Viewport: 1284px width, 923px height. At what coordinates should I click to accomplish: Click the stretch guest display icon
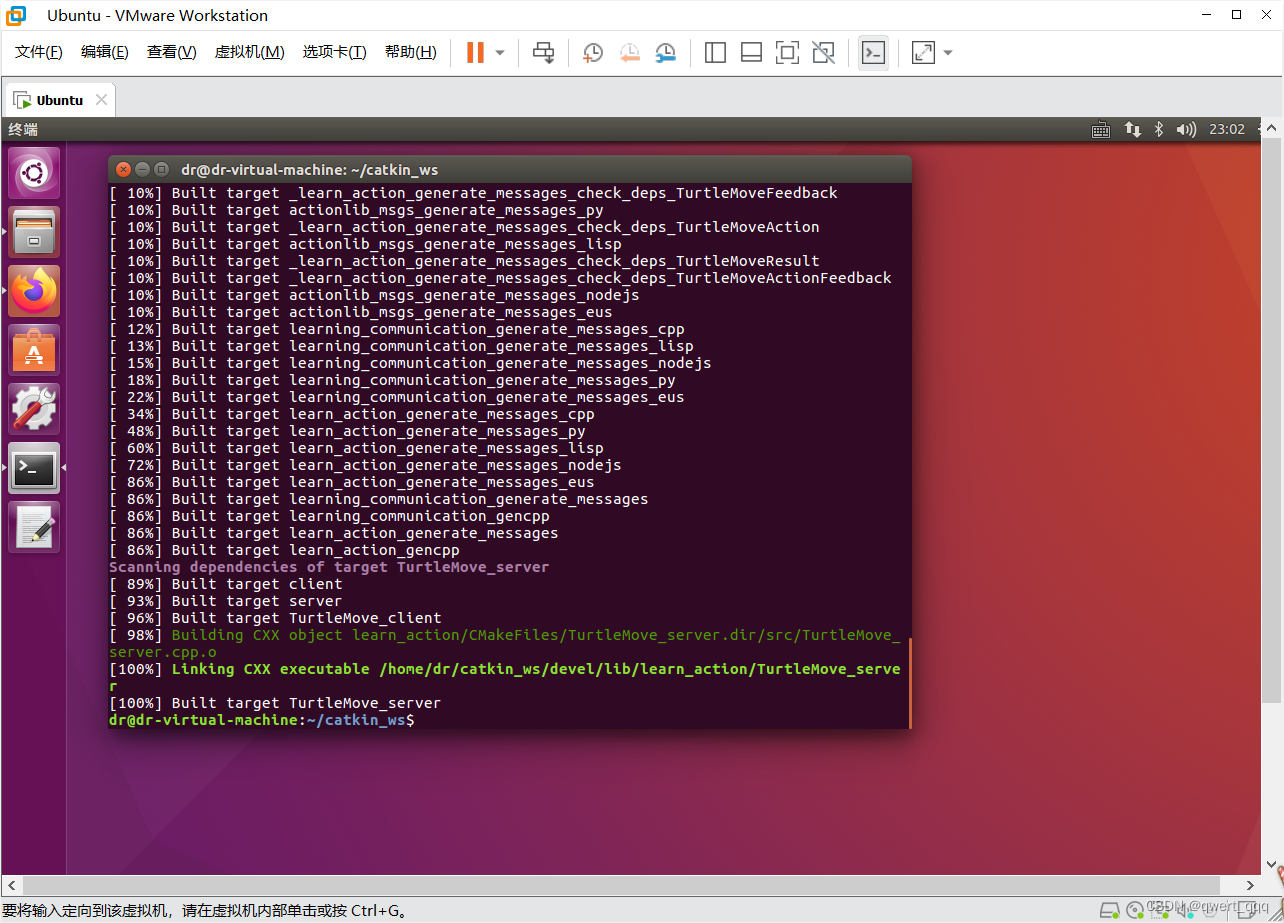923,53
